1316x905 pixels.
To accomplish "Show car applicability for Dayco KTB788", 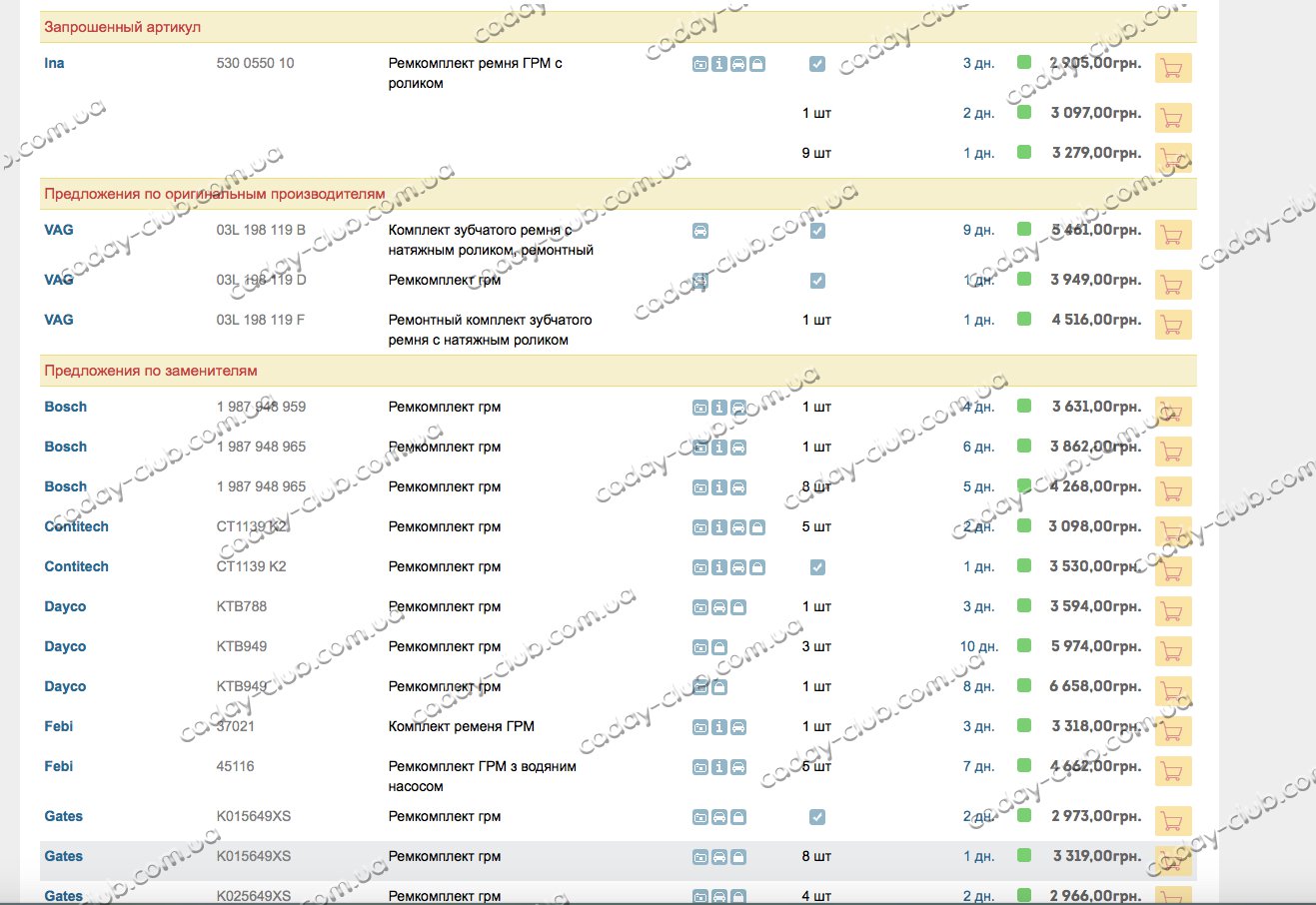I will 719,607.
